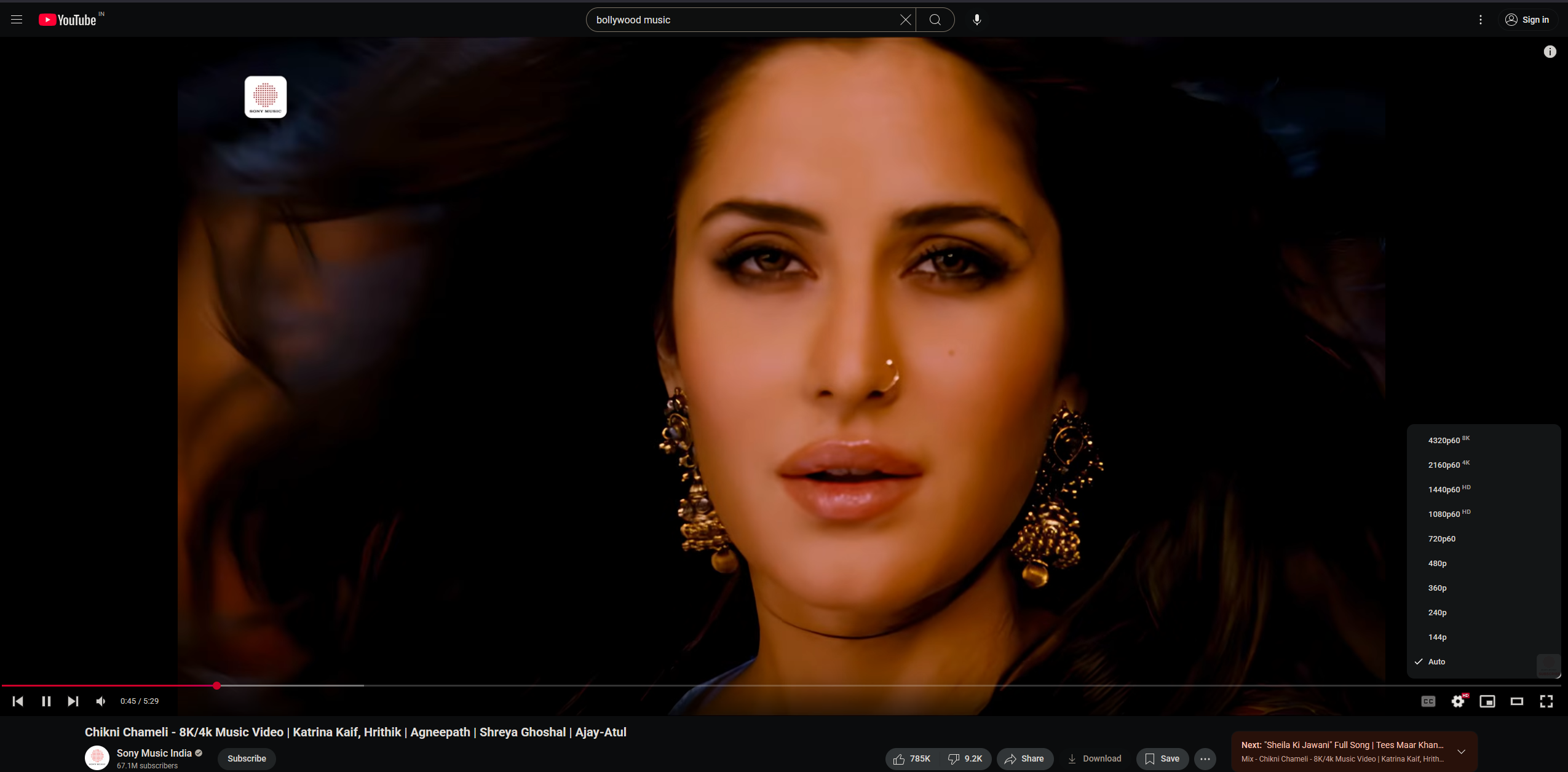The height and width of the screenshot is (772, 1568).
Task: Click the 0:45 / 5:29 time display
Action: (x=140, y=701)
